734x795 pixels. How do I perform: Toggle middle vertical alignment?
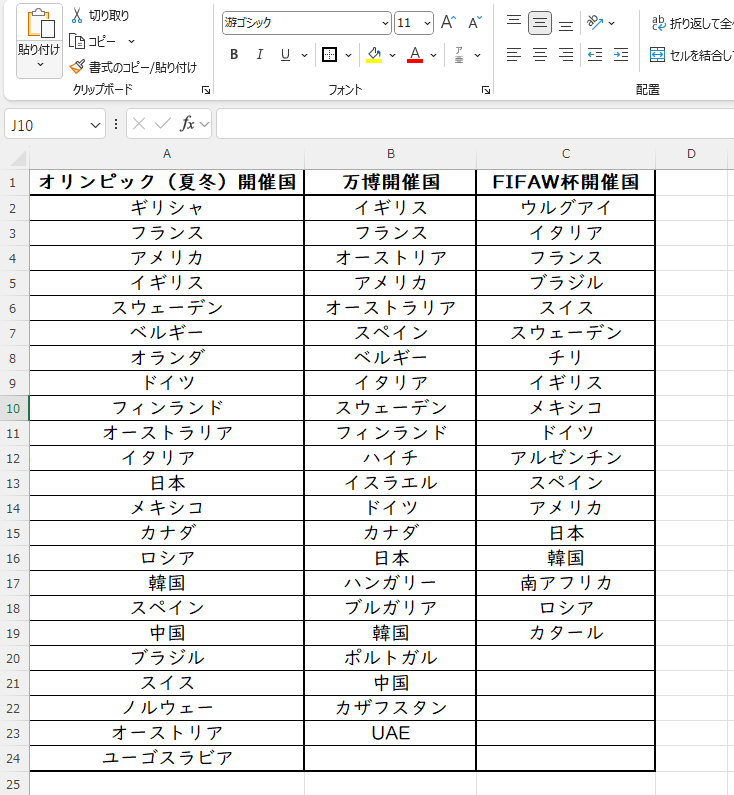pos(540,23)
